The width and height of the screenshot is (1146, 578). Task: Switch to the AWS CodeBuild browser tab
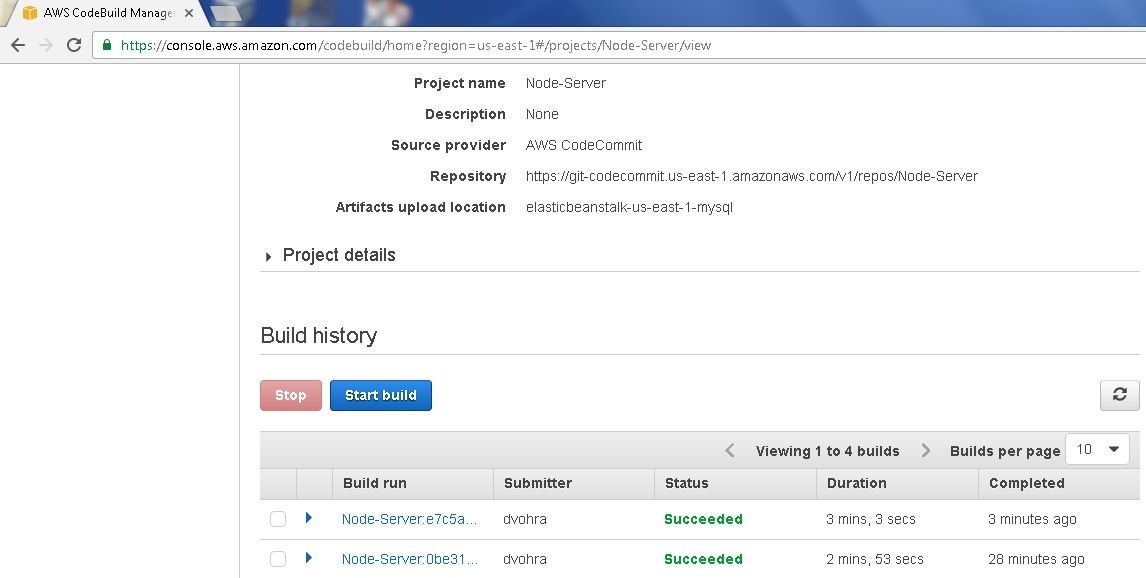(95, 13)
